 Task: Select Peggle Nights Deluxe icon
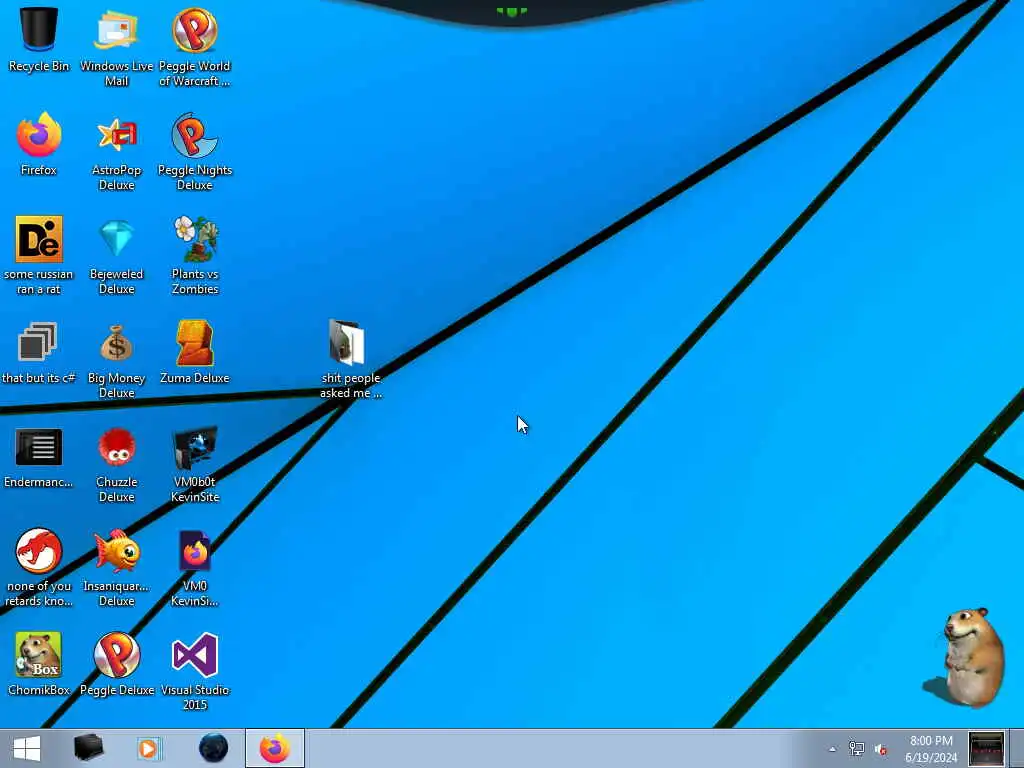(195, 152)
